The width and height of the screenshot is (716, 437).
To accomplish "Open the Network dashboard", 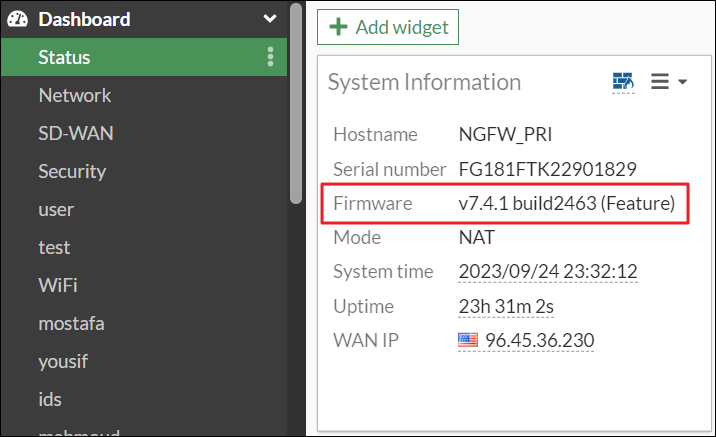I will click(x=74, y=96).
